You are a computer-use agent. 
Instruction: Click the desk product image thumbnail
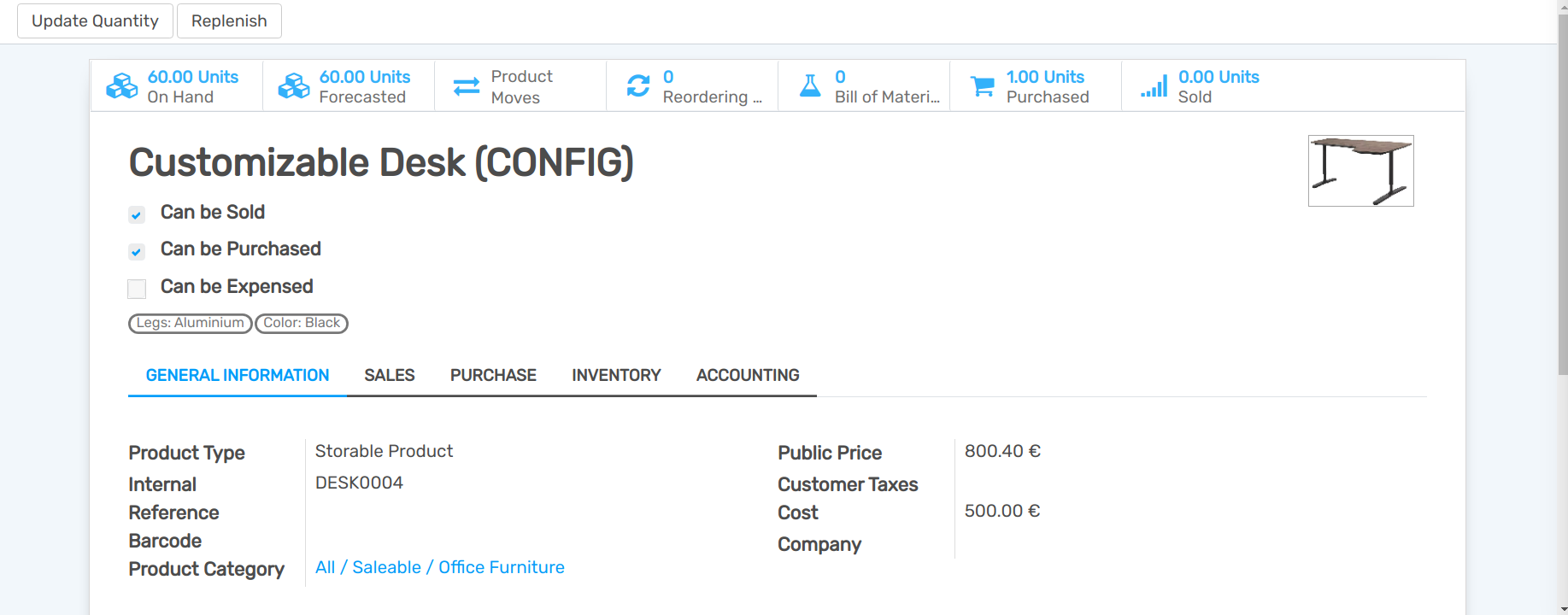(x=1360, y=171)
